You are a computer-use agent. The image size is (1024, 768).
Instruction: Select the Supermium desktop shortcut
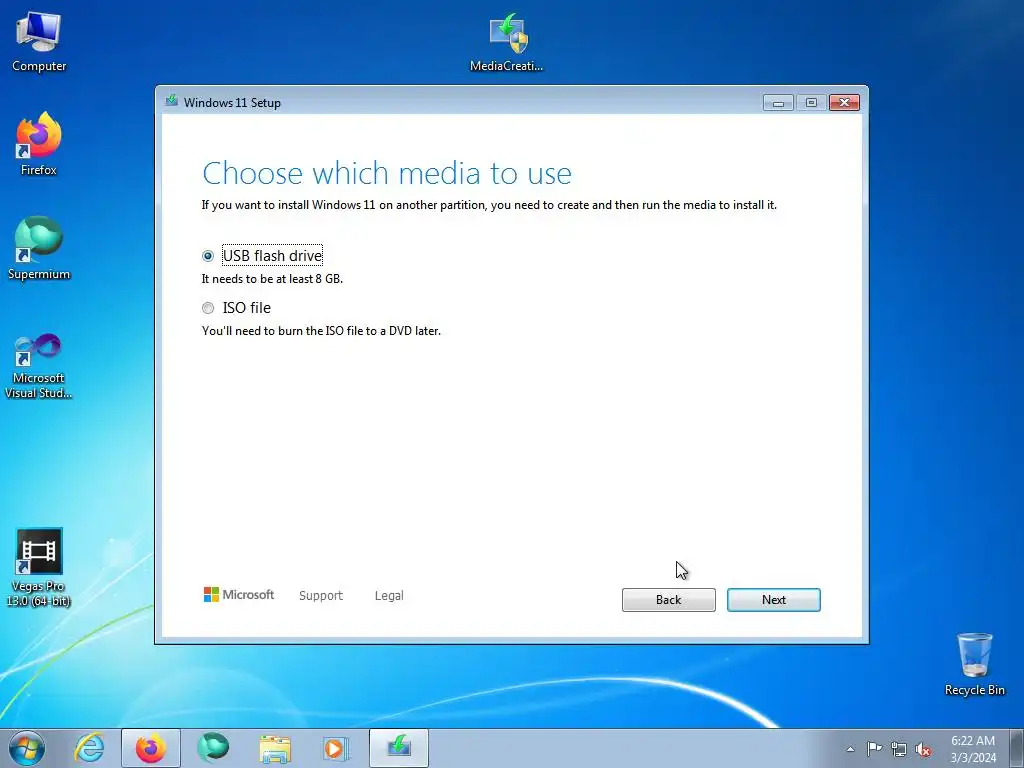(39, 248)
